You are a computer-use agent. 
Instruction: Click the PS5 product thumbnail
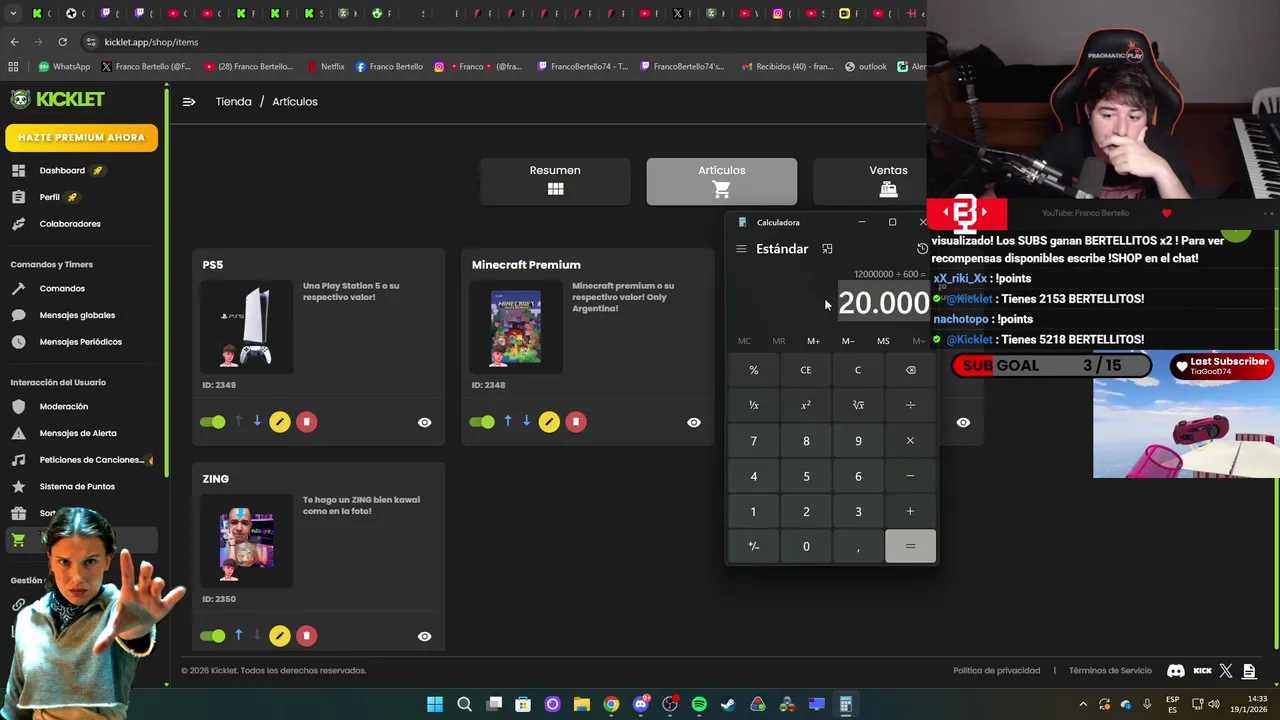click(x=247, y=327)
